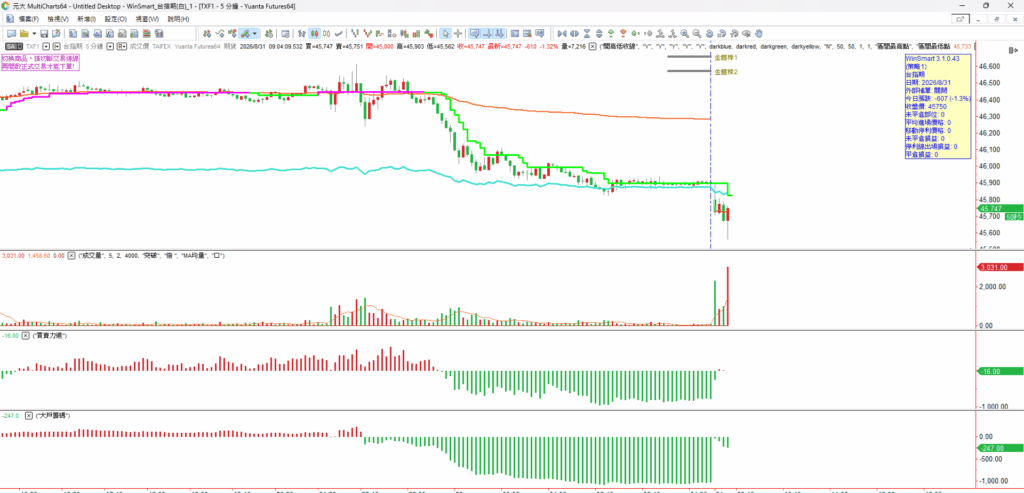Select the hand pan tool icon

click(758, 33)
